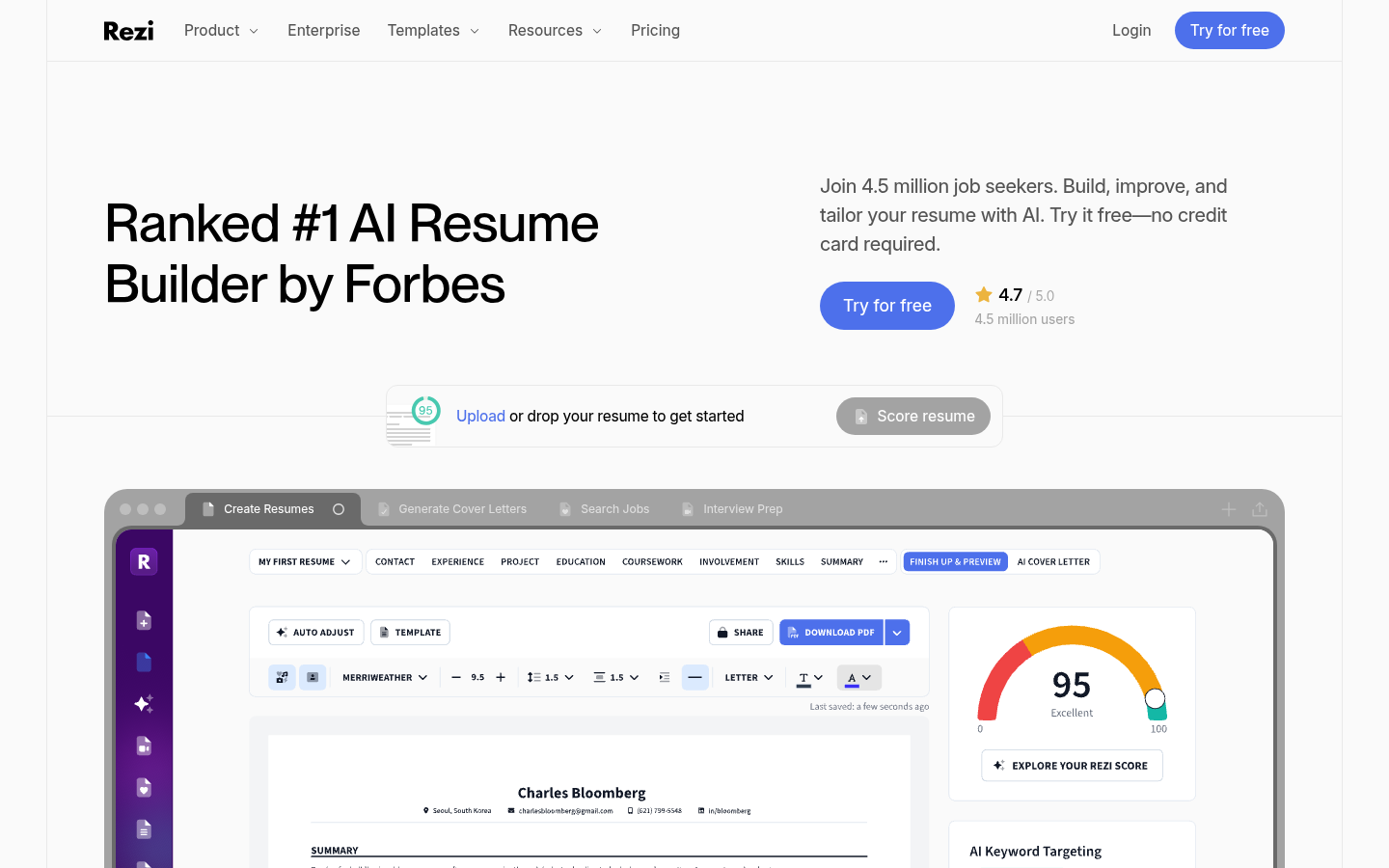Click the circle indicator on Create Resumes tab
The height and width of the screenshot is (868, 1389).
339,509
